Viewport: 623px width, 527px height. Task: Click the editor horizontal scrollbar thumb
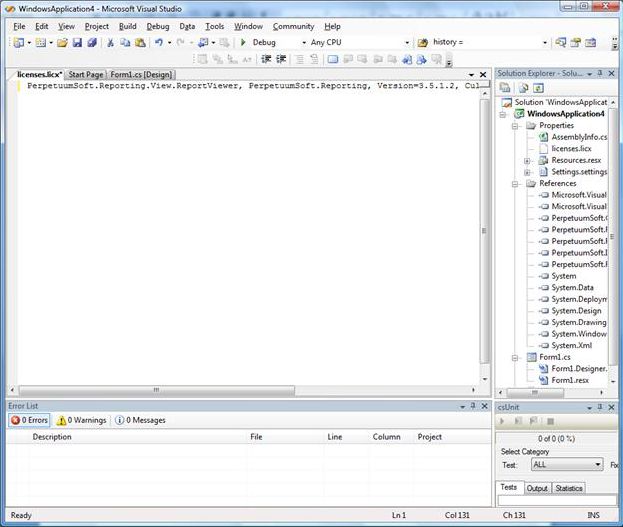157,390
